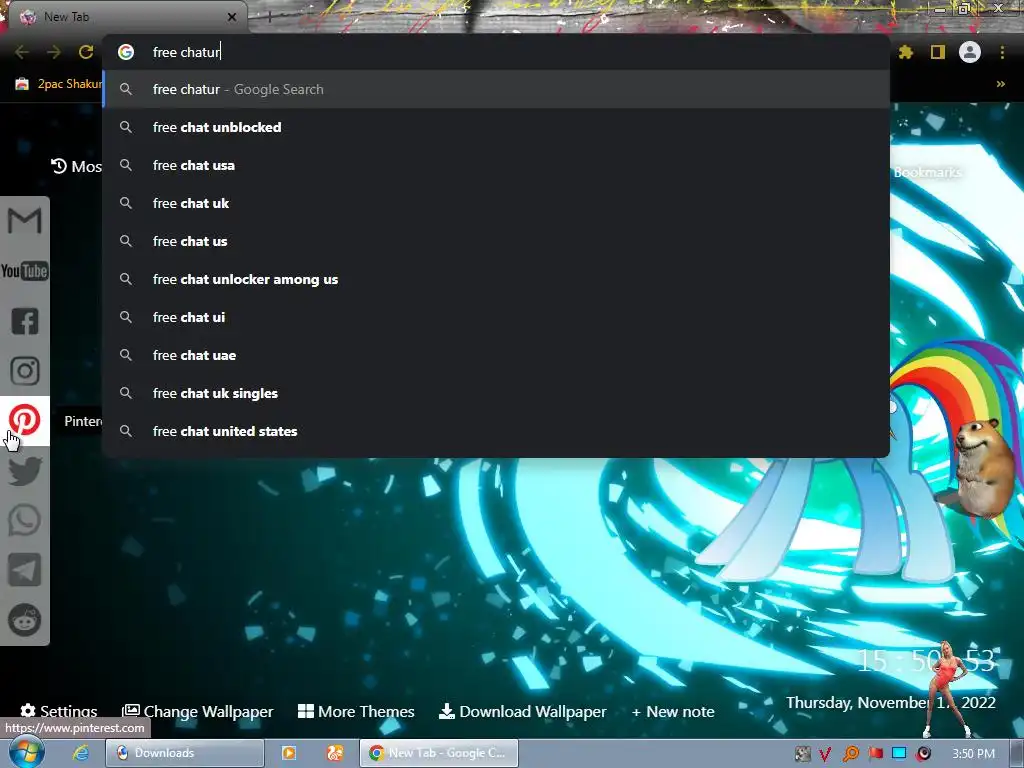Image resolution: width=1024 pixels, height=768 pixels.
Task: Open the Bookmarks panel on the new tab page
Action: pos(927,172)
